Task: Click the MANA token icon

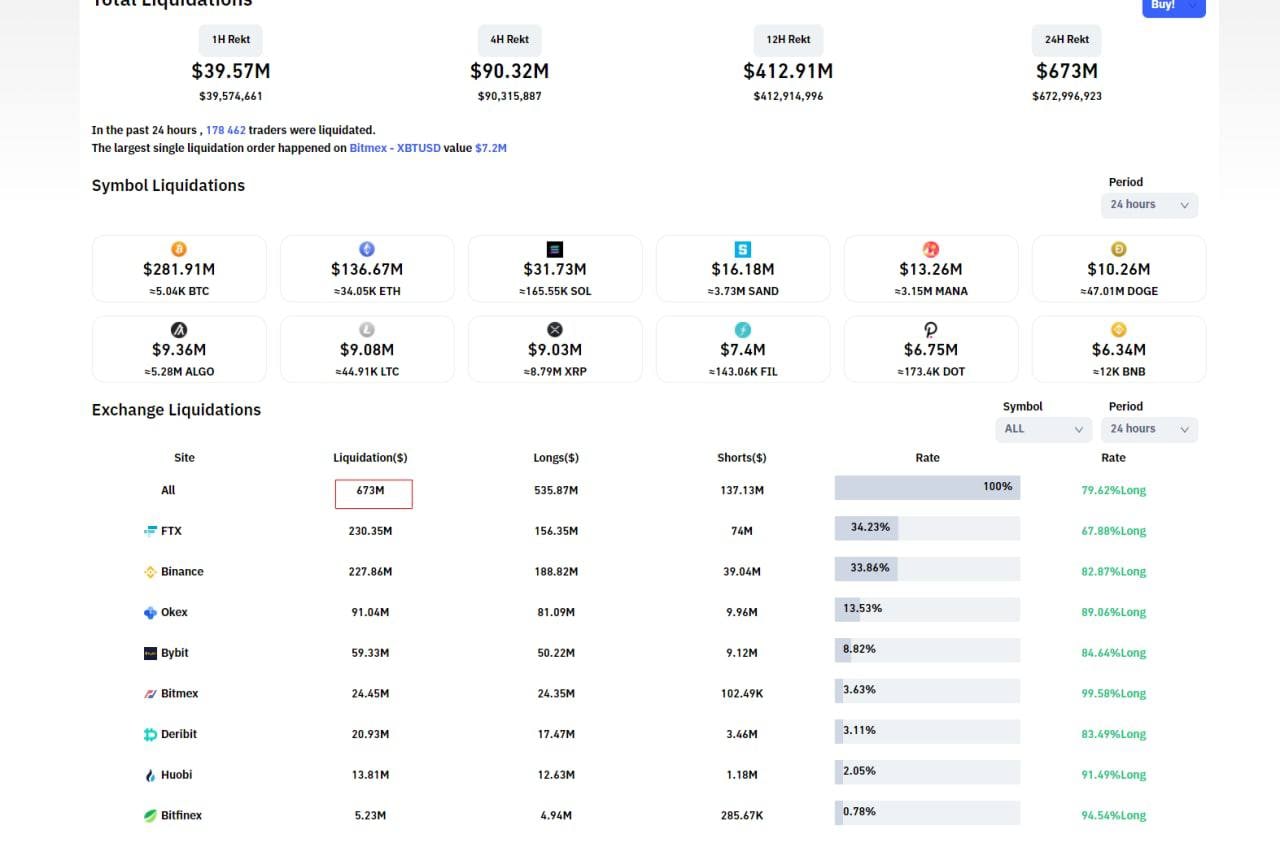Action: pyautogui.click(x=931, y=249)
